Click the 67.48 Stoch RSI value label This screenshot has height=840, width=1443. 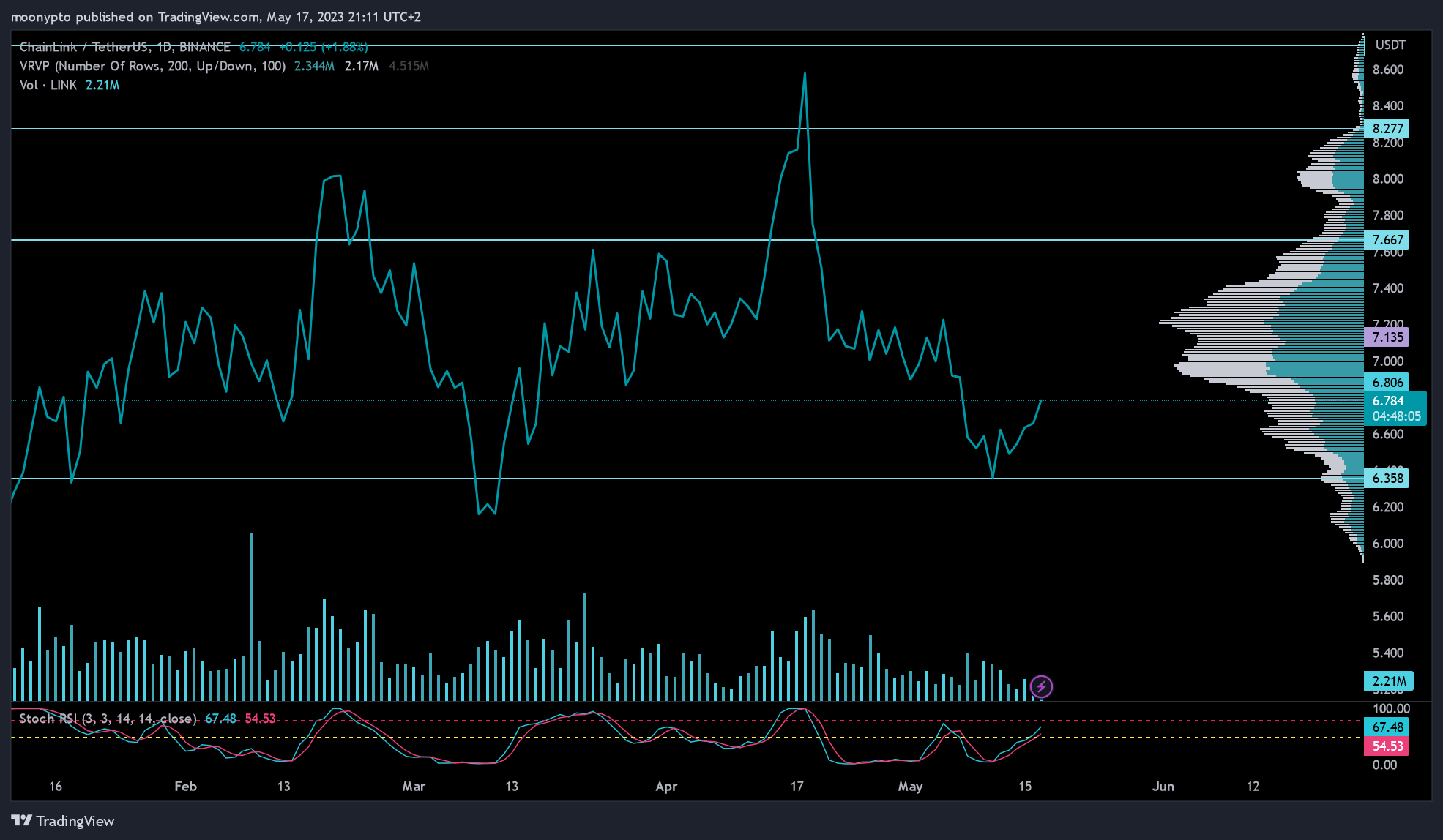click(x=1387, y=727)
